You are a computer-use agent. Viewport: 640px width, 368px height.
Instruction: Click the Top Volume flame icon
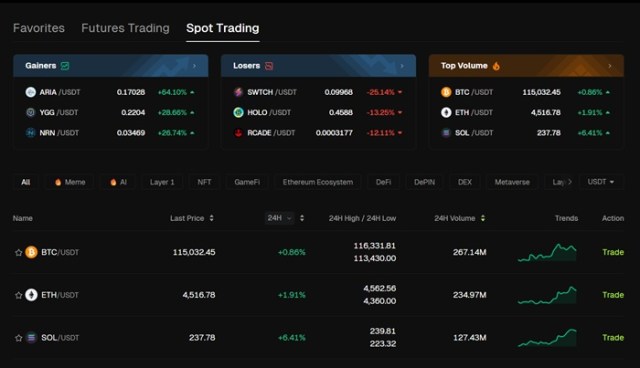[496, 66]
